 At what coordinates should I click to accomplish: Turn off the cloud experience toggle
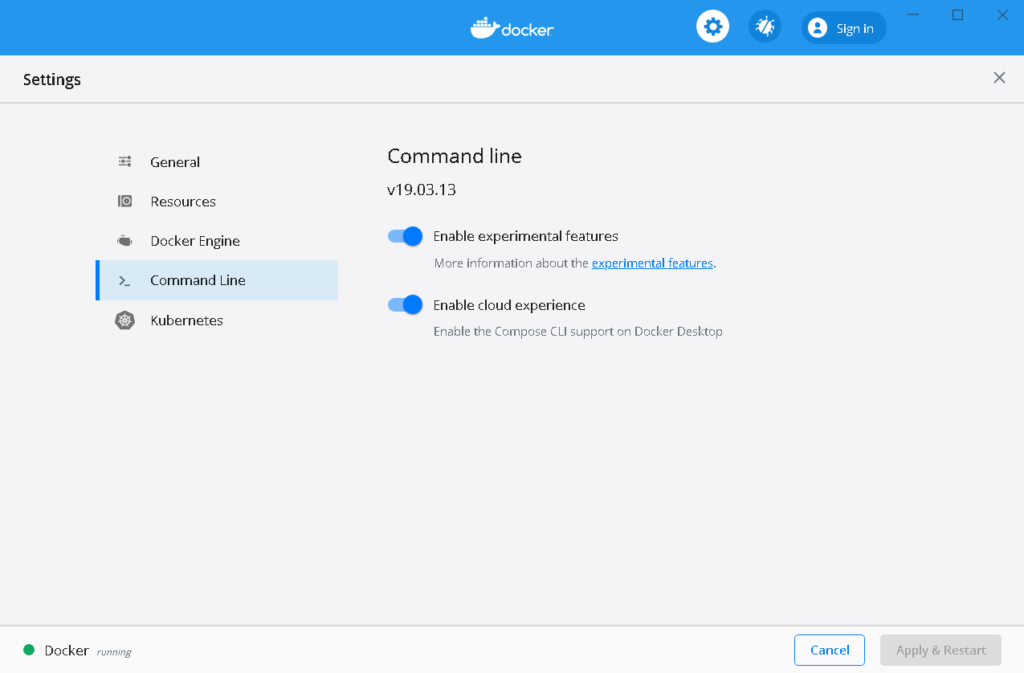point(404,304)
